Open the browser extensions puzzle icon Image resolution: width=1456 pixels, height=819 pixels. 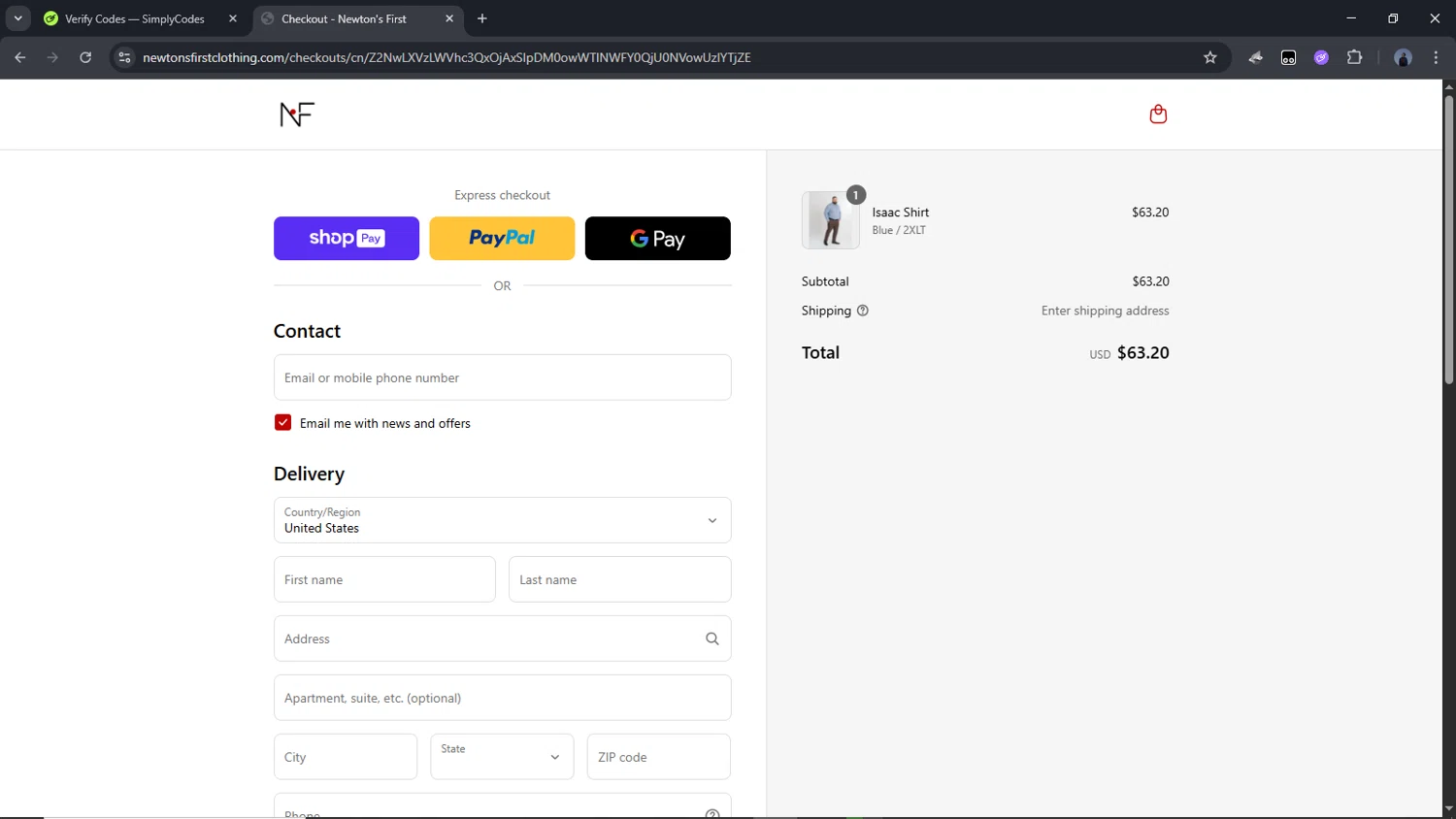pos(1355,57)
